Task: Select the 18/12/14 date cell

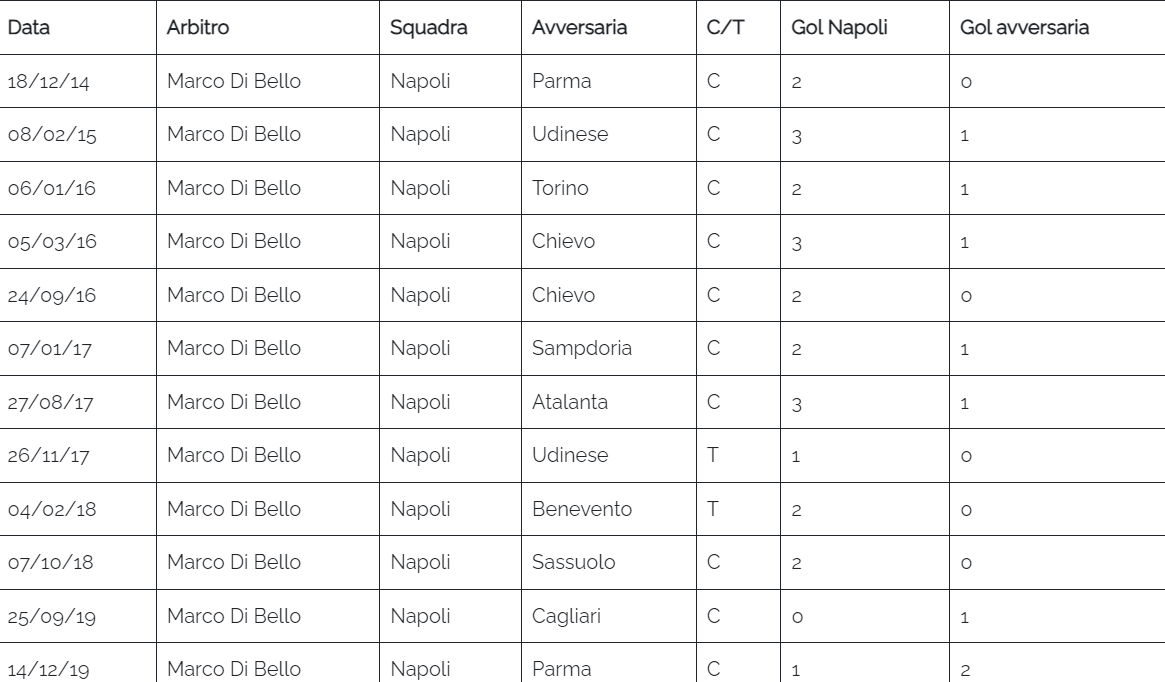Action: point(48,82)
